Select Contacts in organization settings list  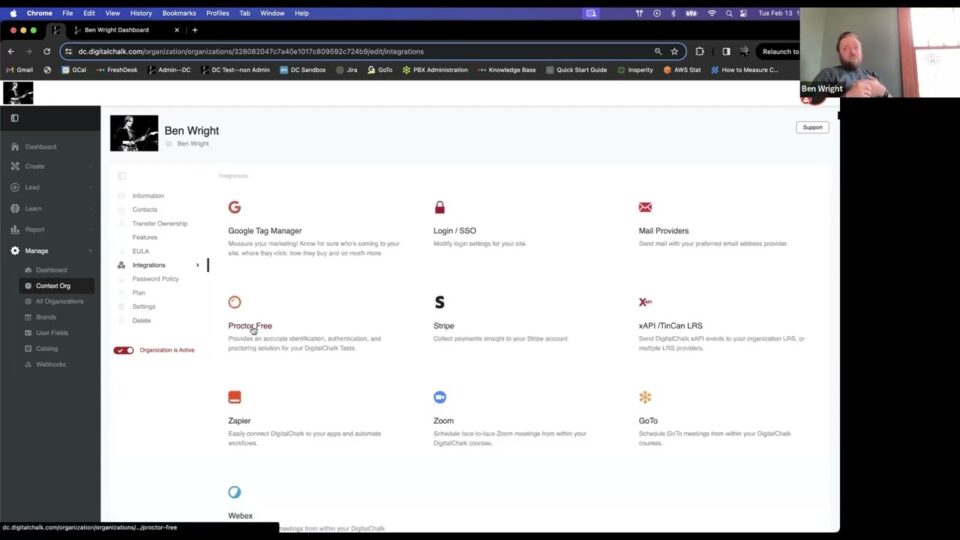coord(144,209)
